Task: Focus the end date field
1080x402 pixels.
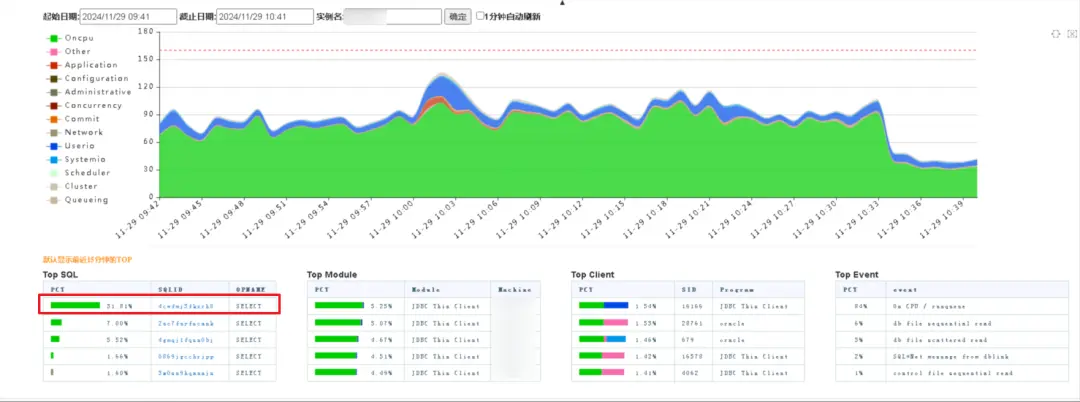Action: pyautogui.click(x=264, y=17)
